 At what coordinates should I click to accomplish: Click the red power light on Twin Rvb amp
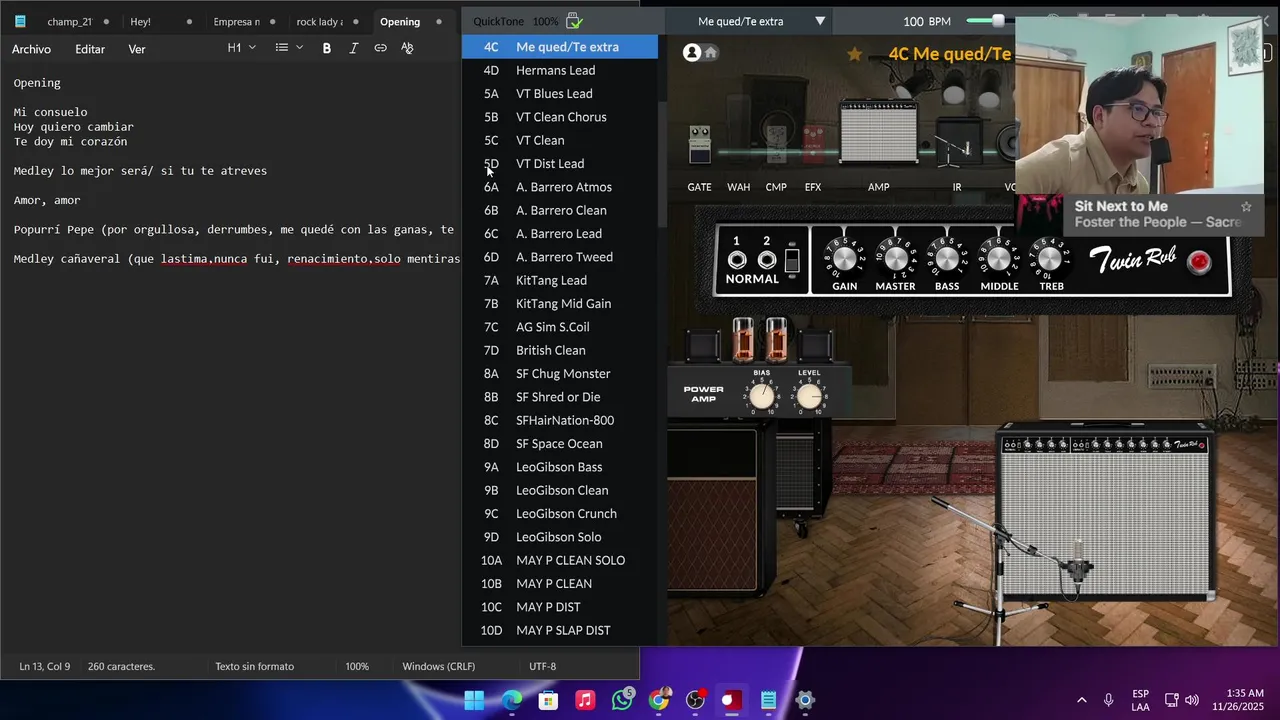(1198, 263)
